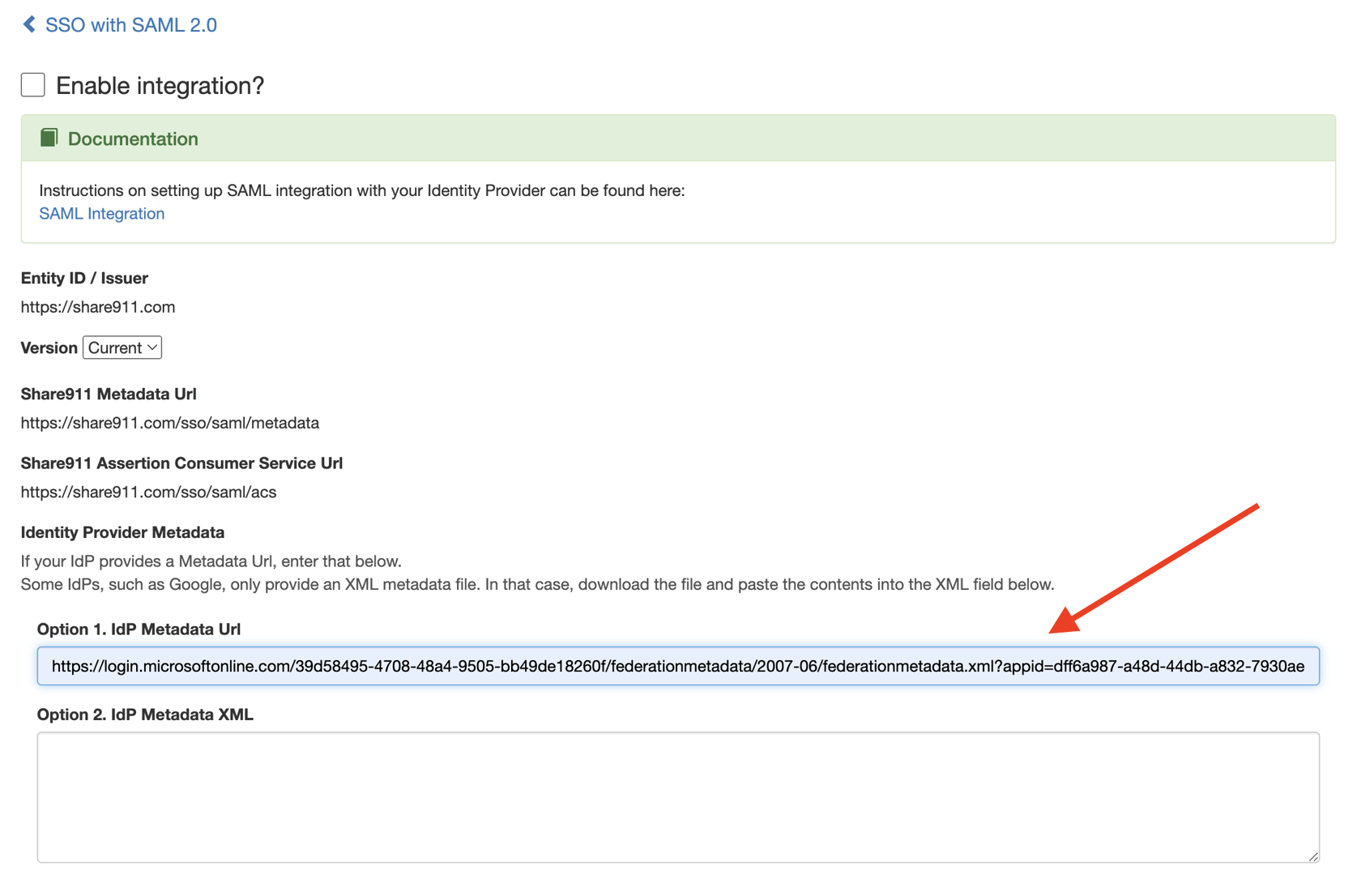Select the https://share911.com/sso/saml/acs URL text
Screen dimensions: 1357x896
point(148,492)
